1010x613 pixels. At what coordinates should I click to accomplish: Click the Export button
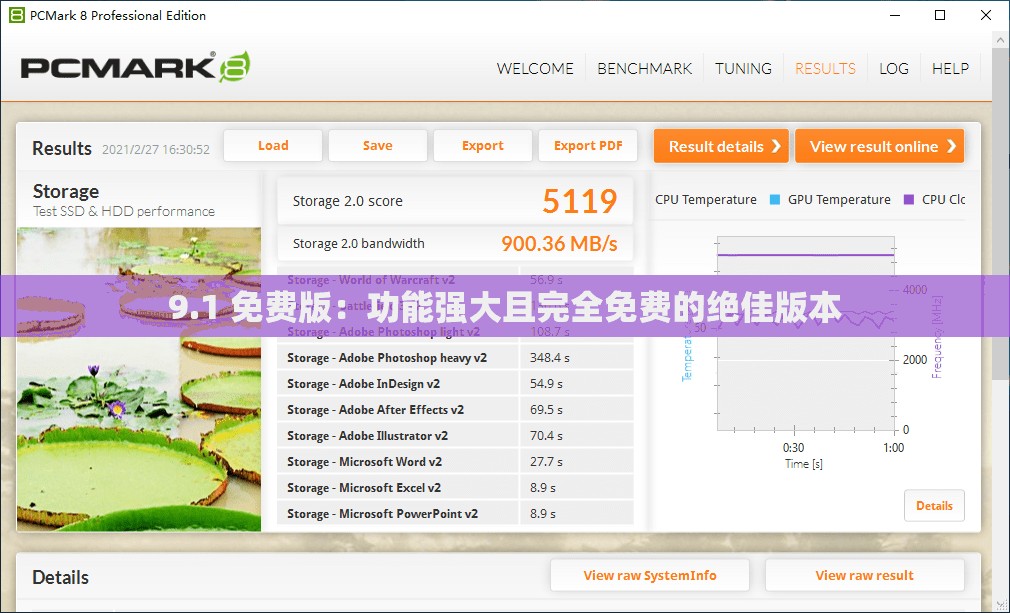[x=482, y=146]
